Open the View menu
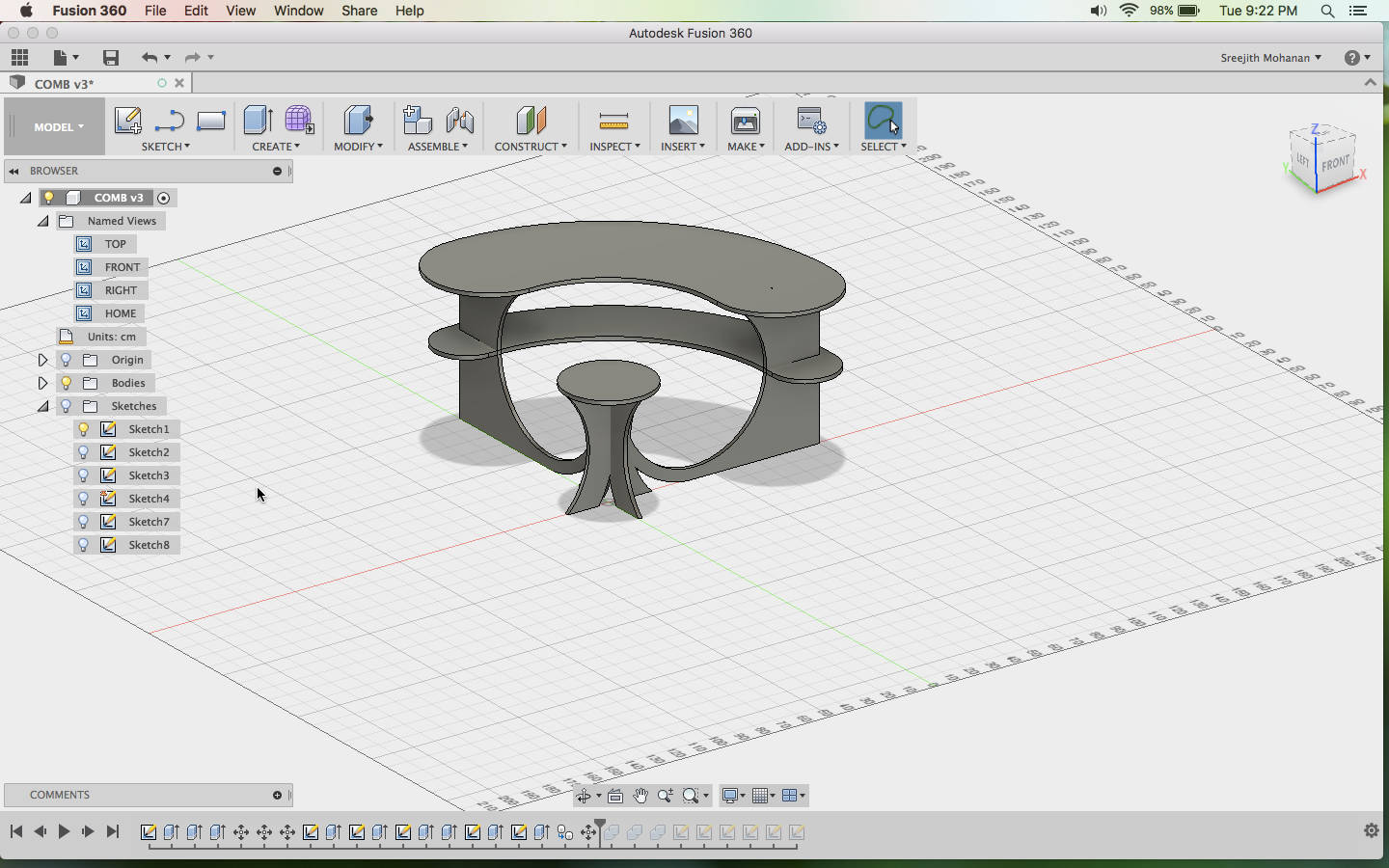This screenshot has height=868, width=1389. [240, 11]
